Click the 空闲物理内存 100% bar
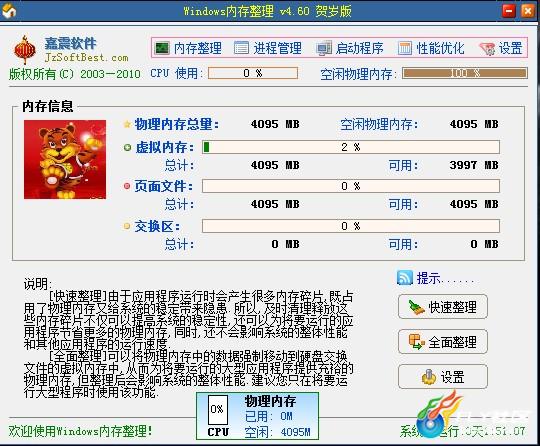Screen dimensions: 540x446 (x=465, y=73)
